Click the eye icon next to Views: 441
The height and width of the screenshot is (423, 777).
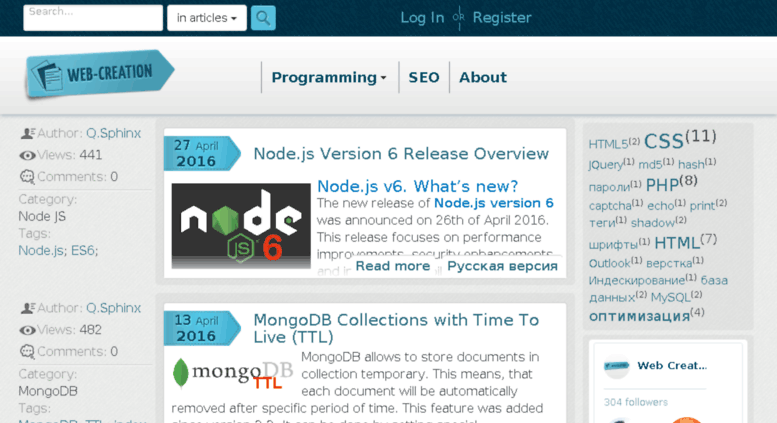point(27,156)
